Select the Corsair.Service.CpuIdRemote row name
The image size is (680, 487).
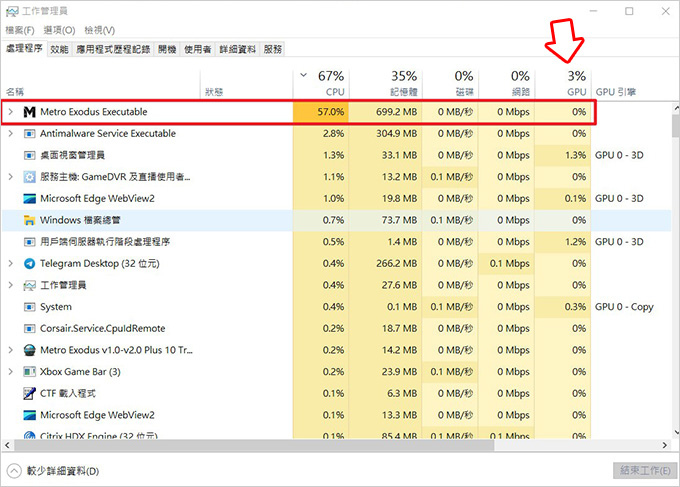[102, 329]
